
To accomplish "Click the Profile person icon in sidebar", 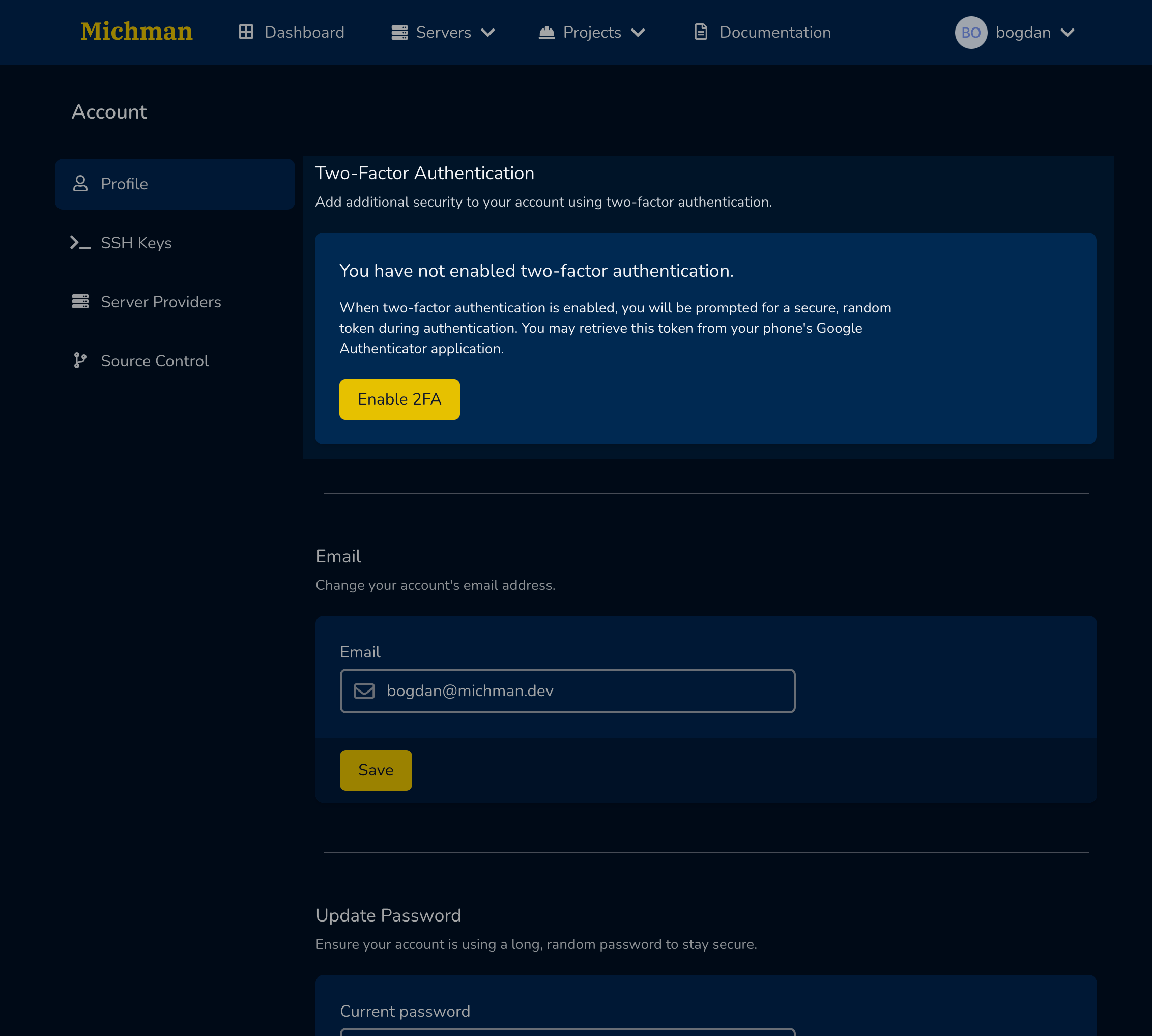I will (x=80, y=183).
